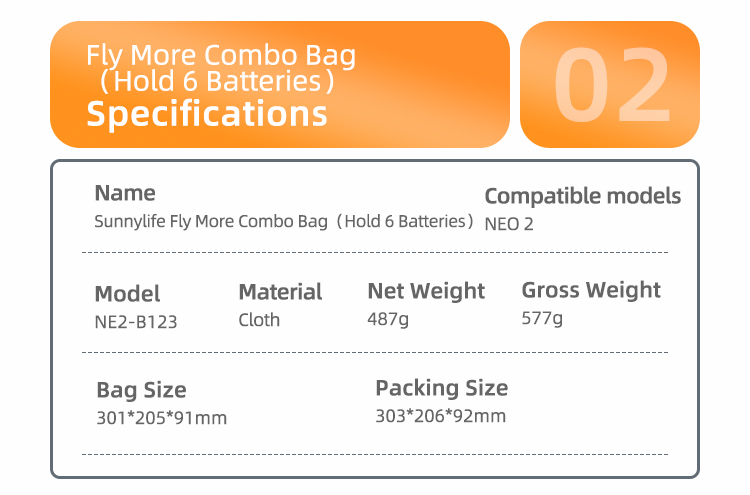Click the "NEO 2" compatible model value
Screen dimensions: 750x495
click(509, 224)
